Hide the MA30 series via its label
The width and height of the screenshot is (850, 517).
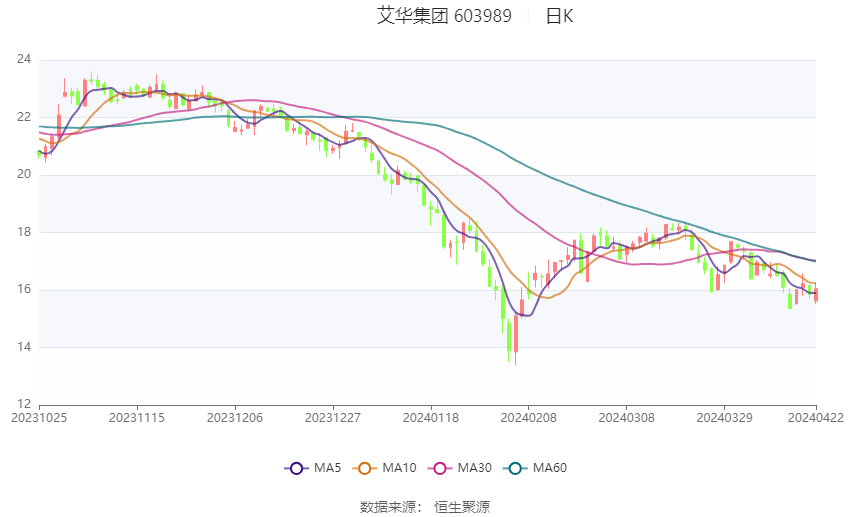click(x=474, y=468)
